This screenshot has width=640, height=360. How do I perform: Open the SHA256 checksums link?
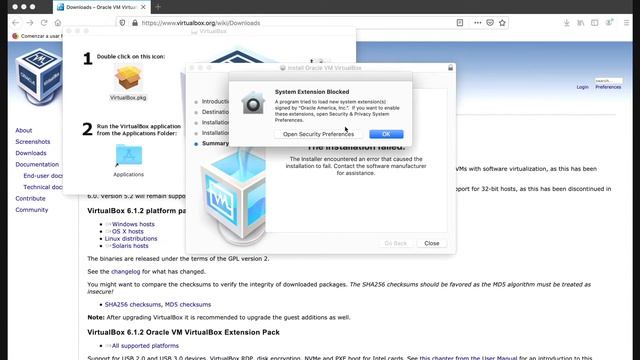click(133, 304)
